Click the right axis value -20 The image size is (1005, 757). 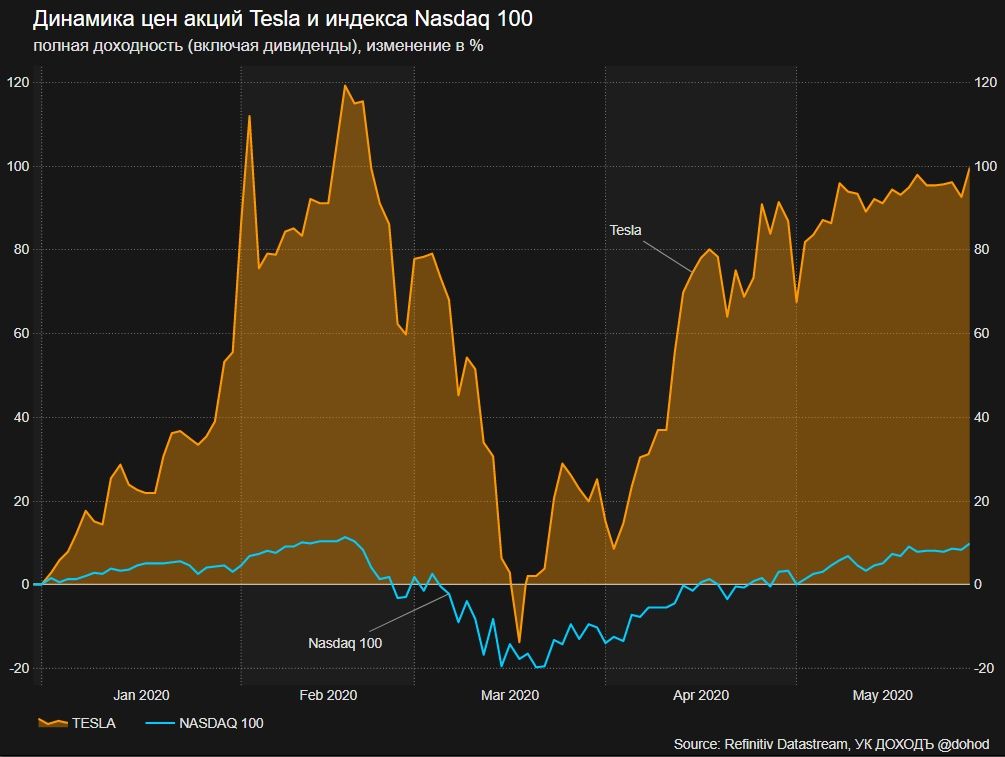[x=984, y=668]
